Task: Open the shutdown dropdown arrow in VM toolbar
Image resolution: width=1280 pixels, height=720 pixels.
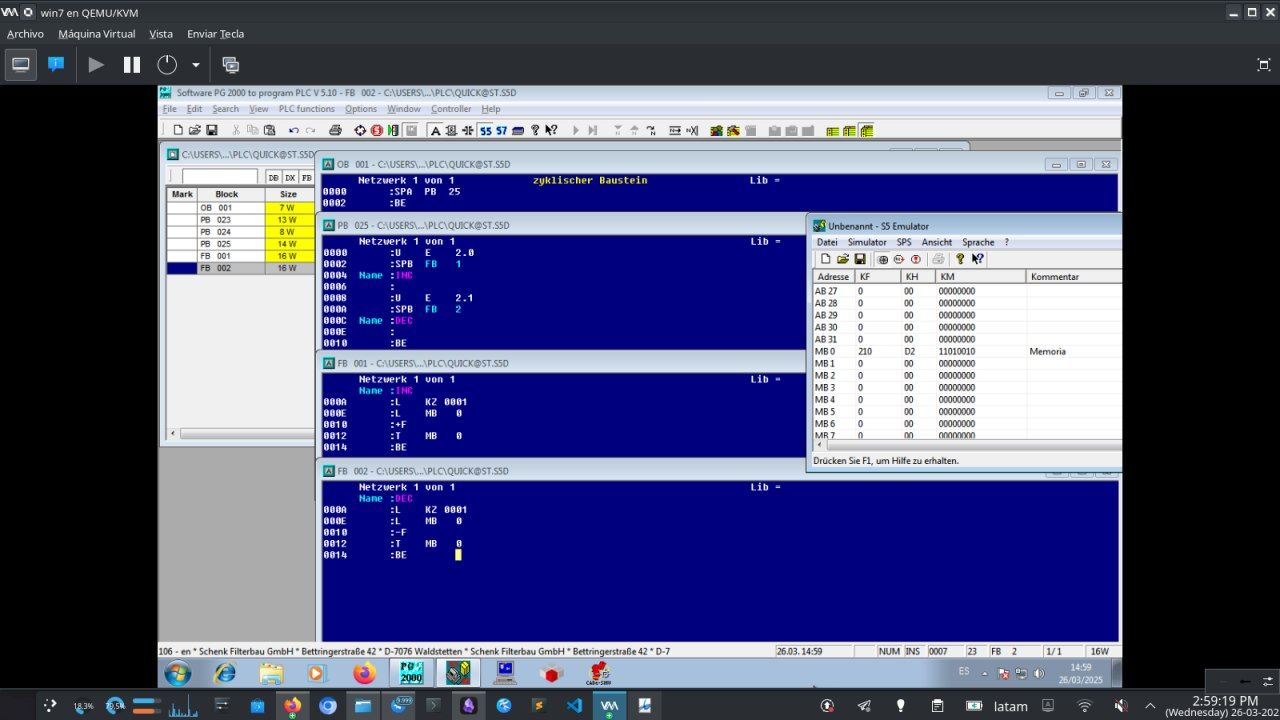Action: click(x=196, y=64)
